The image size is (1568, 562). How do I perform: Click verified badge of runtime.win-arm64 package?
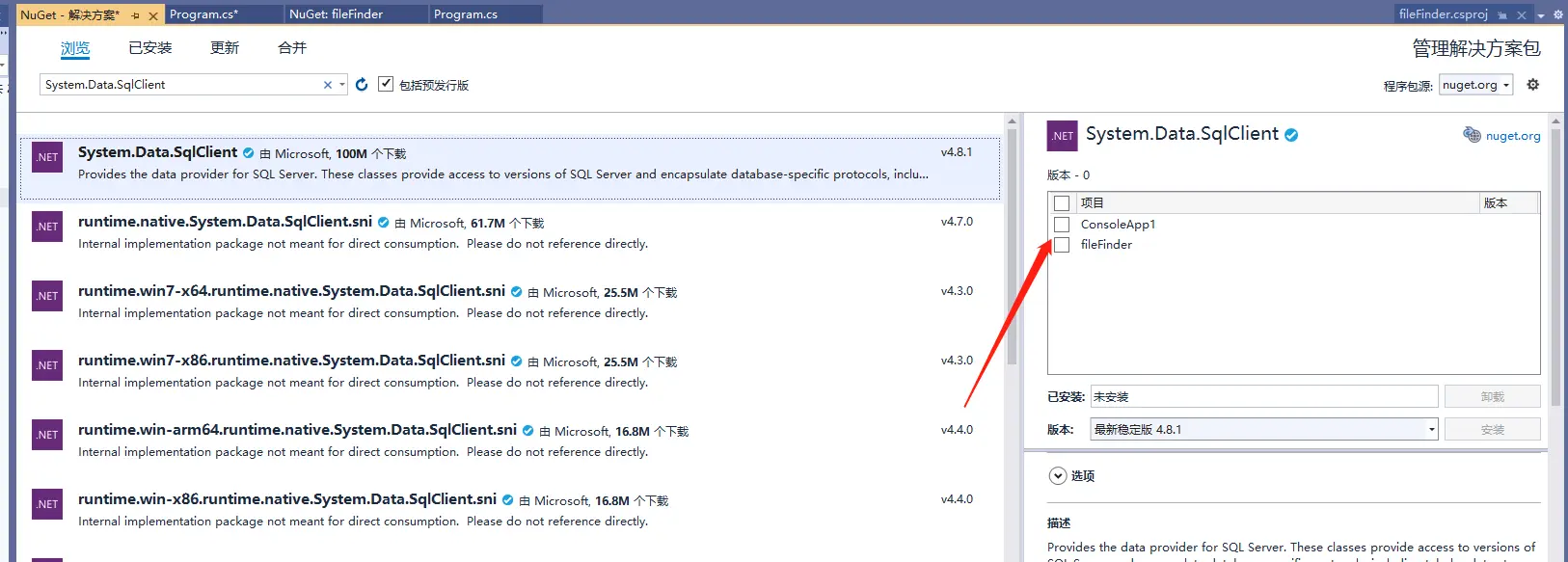(528, 431)
